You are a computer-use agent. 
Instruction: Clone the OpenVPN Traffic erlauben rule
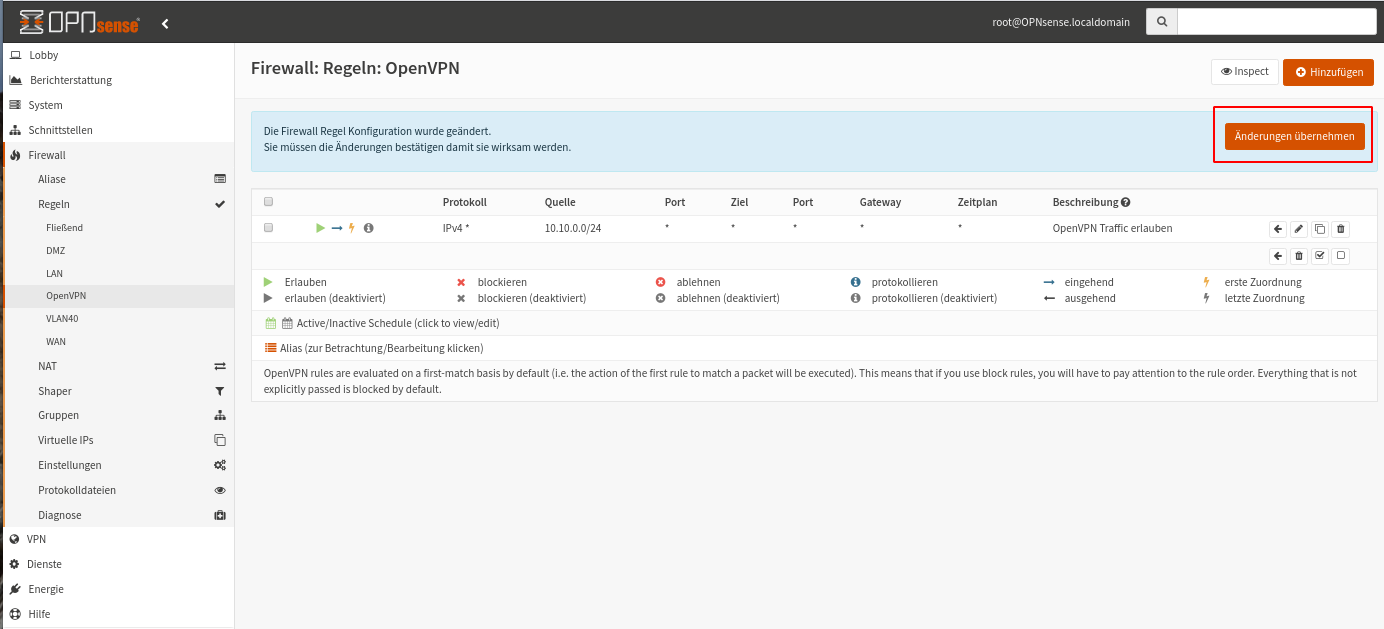pos(1320,229)
